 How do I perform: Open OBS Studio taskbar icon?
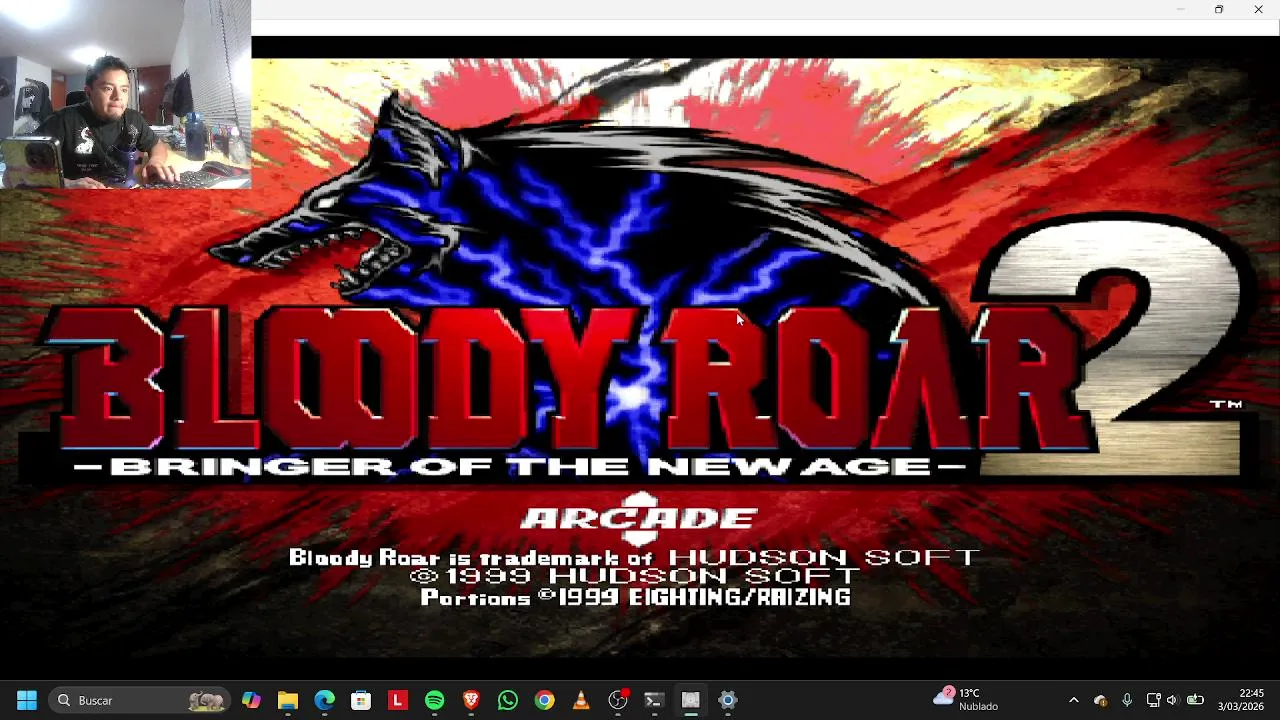tap(618, 700)
